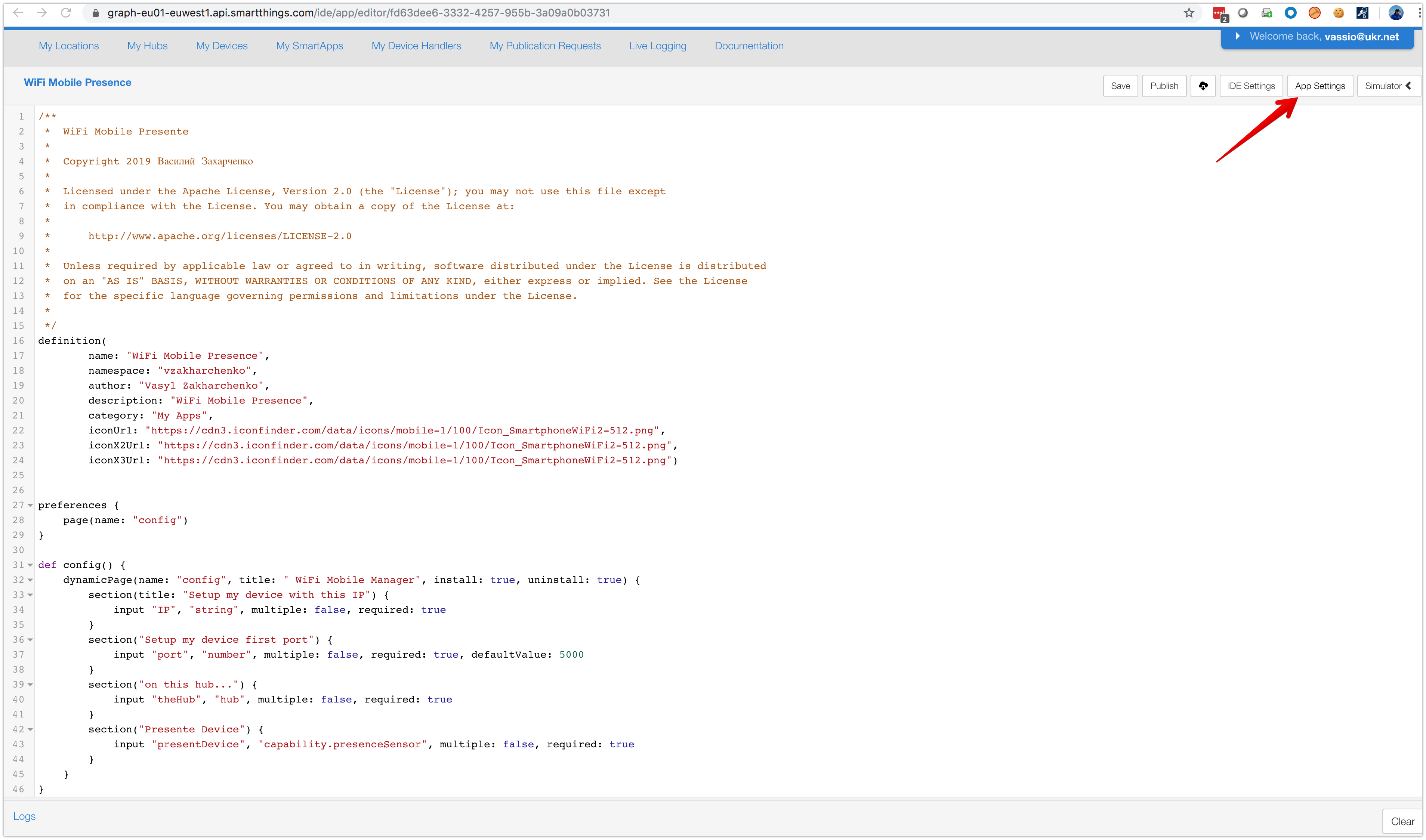Screen dimensions: 1426x840
Task: Open App Settings
Action: (1319, 86)
